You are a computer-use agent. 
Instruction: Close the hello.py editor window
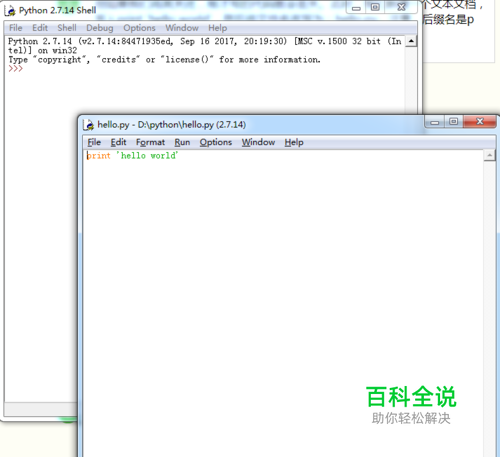480,122
